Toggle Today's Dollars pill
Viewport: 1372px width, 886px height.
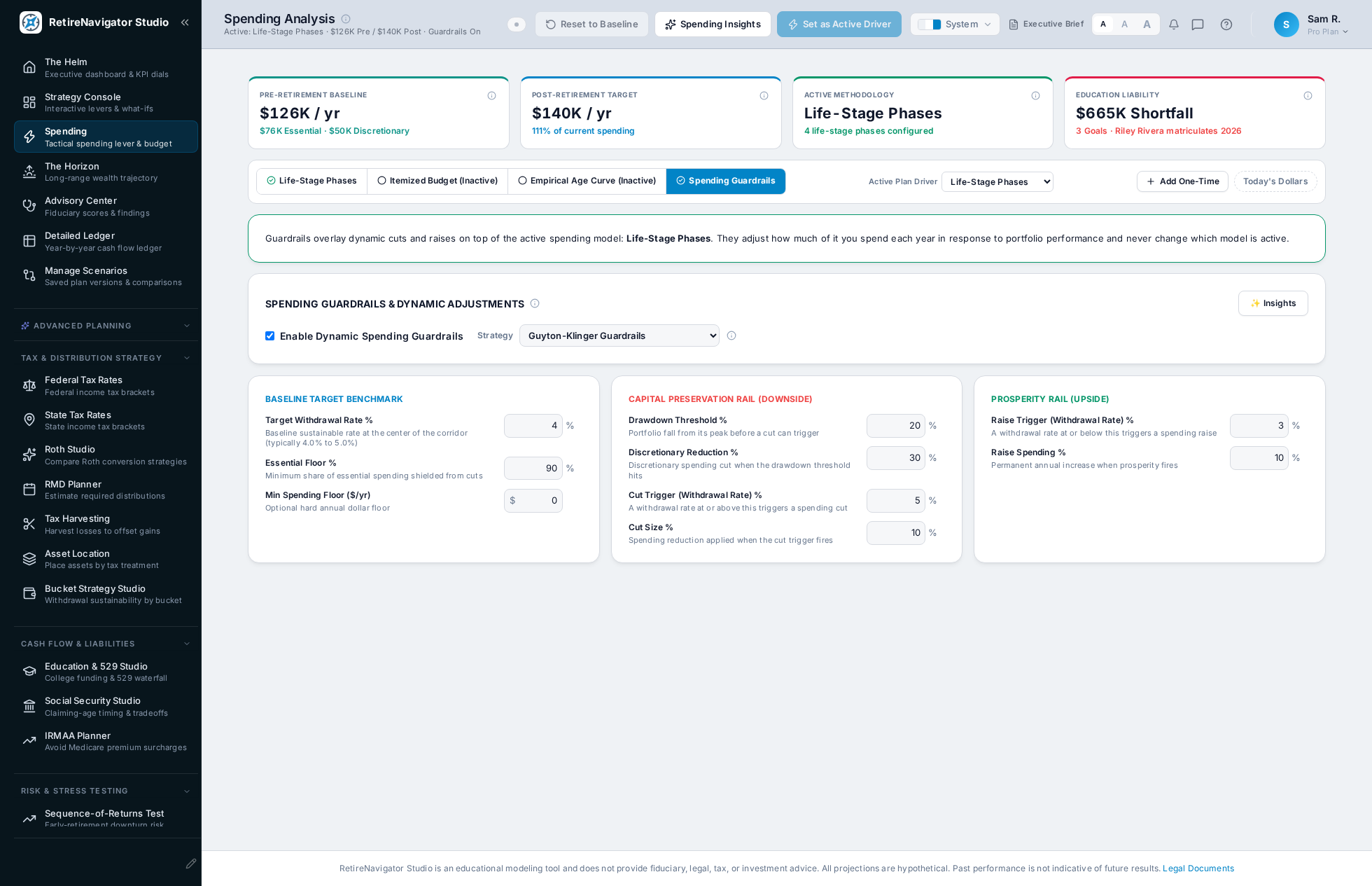(1275, 181)
